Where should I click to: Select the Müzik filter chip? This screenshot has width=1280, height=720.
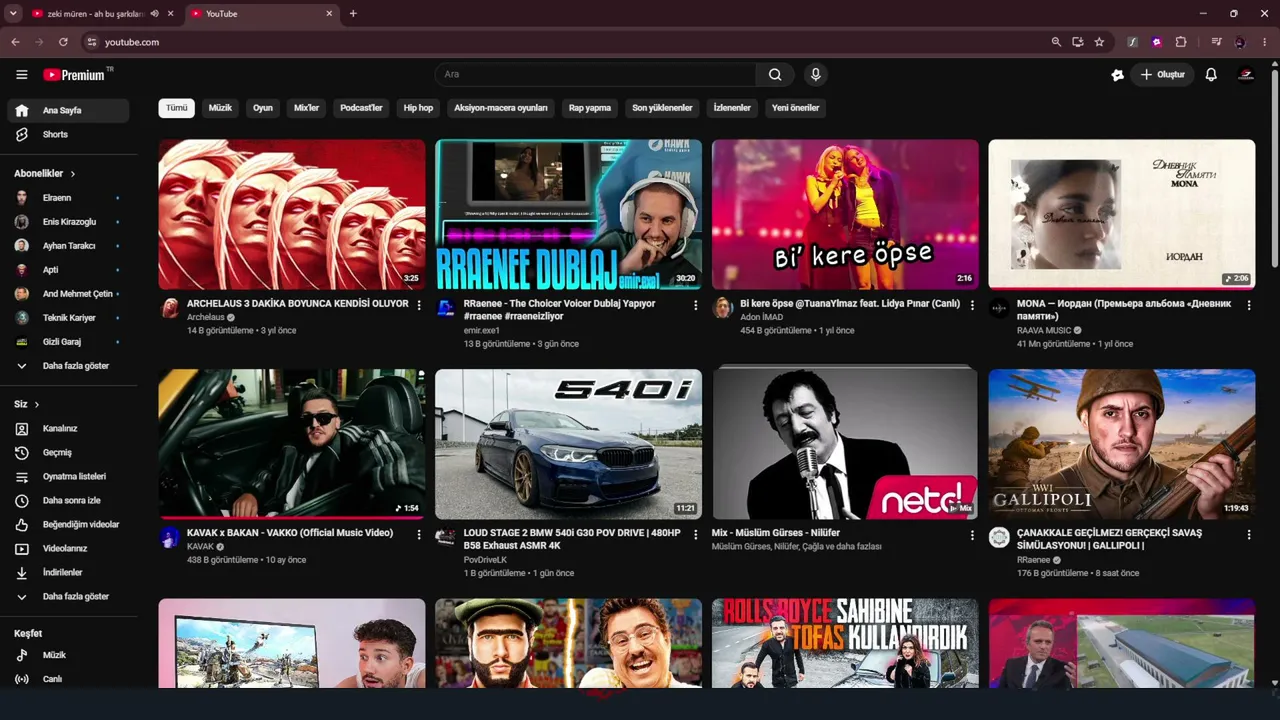point(220,108)
